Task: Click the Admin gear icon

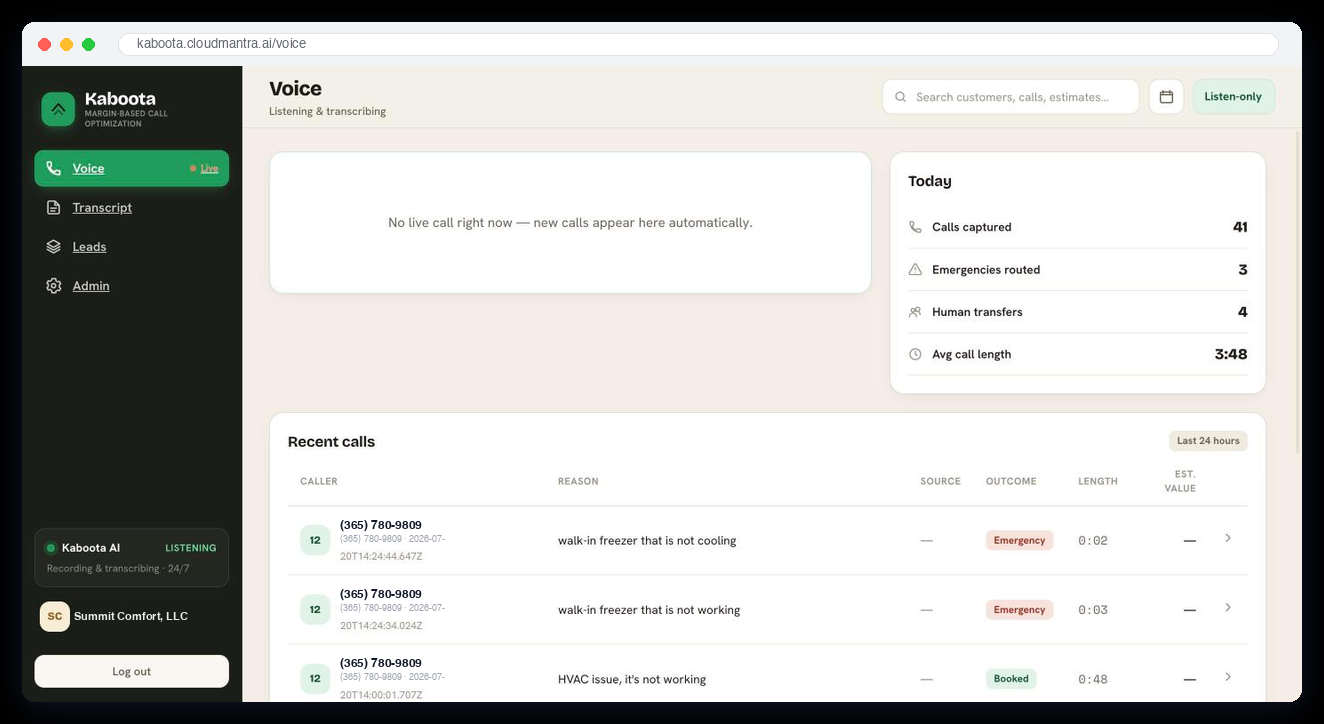Action: click(54, 285)
